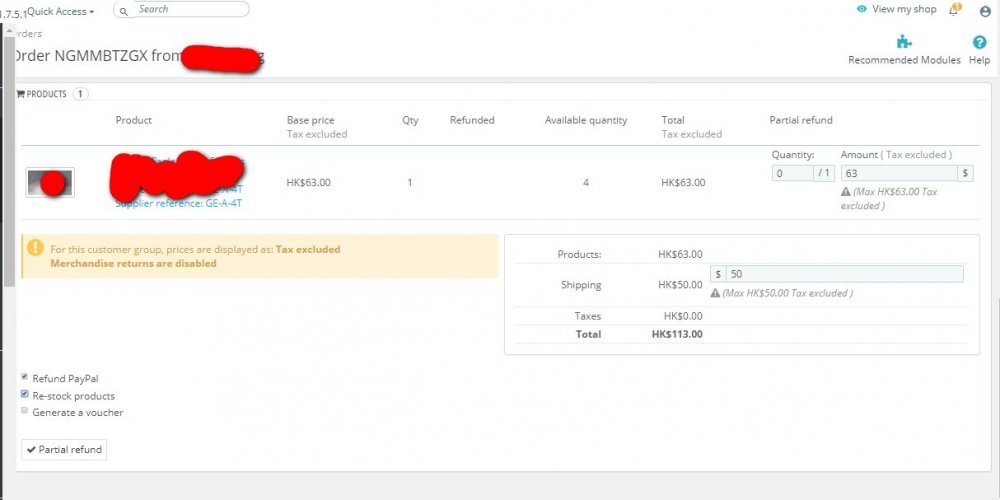Image resolution: width=1000 pixels, height=500 pixels.
Task: Click the Help question mark icon
Action: pos(980,42)
